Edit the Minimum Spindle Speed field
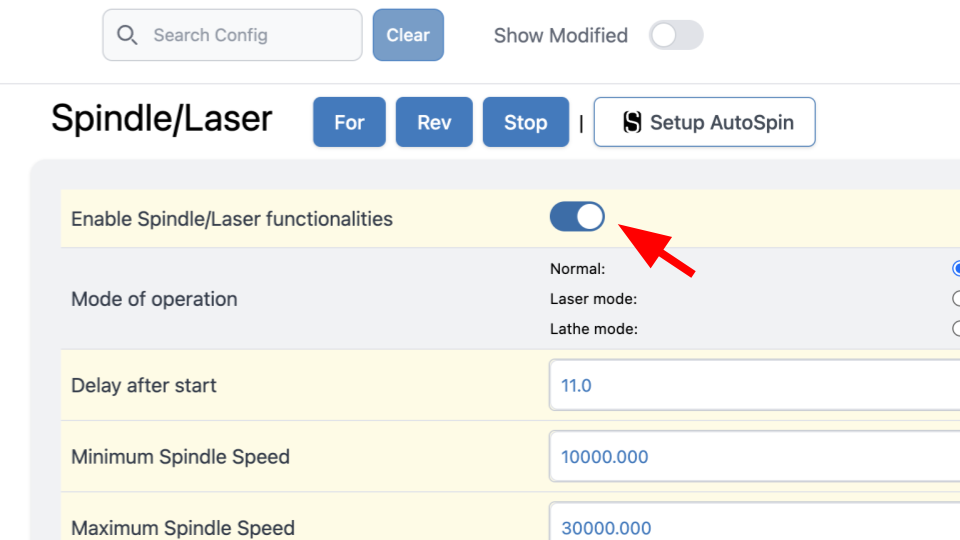The width and height of the screenshot is (960, 540). (x=754, y=456)
